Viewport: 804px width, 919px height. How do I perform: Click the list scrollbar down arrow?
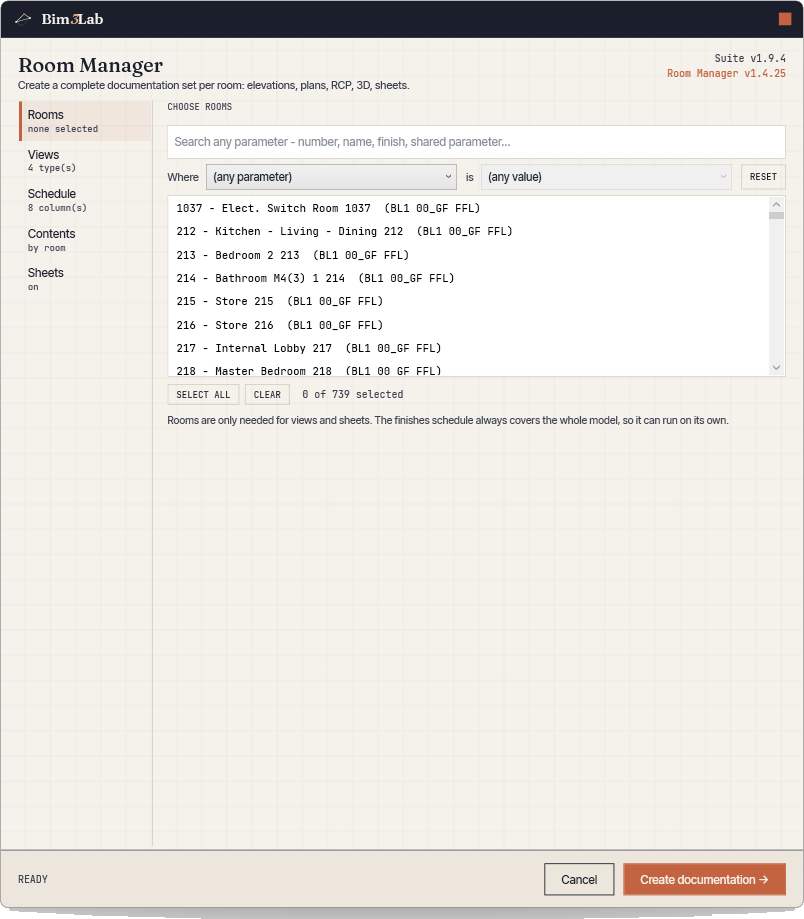[x=776, y=367]
